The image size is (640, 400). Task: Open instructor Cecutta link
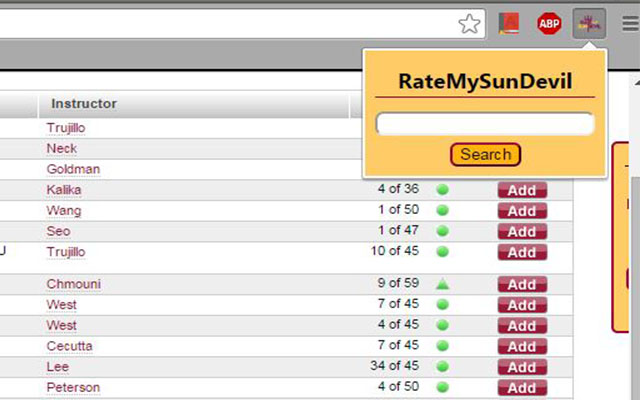[69, 346]
